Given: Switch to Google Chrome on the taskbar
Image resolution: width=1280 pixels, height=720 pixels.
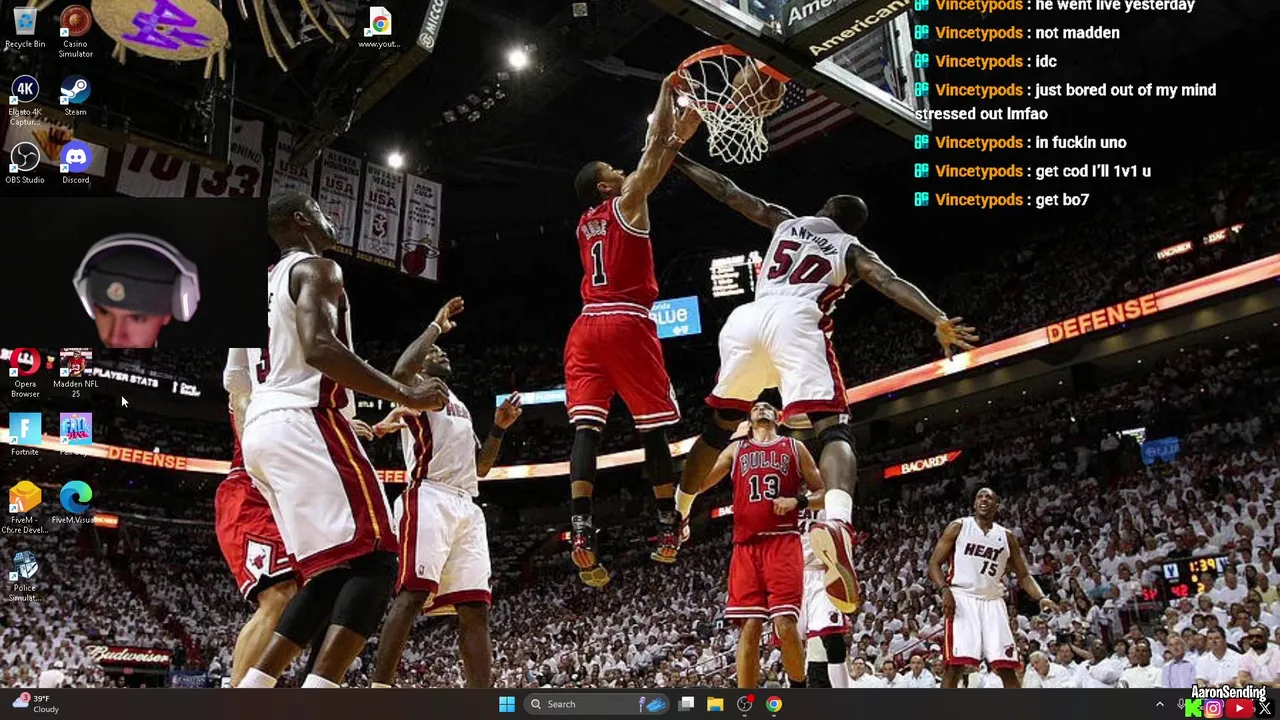Looking at the screenshot, I should click(774, 704).
